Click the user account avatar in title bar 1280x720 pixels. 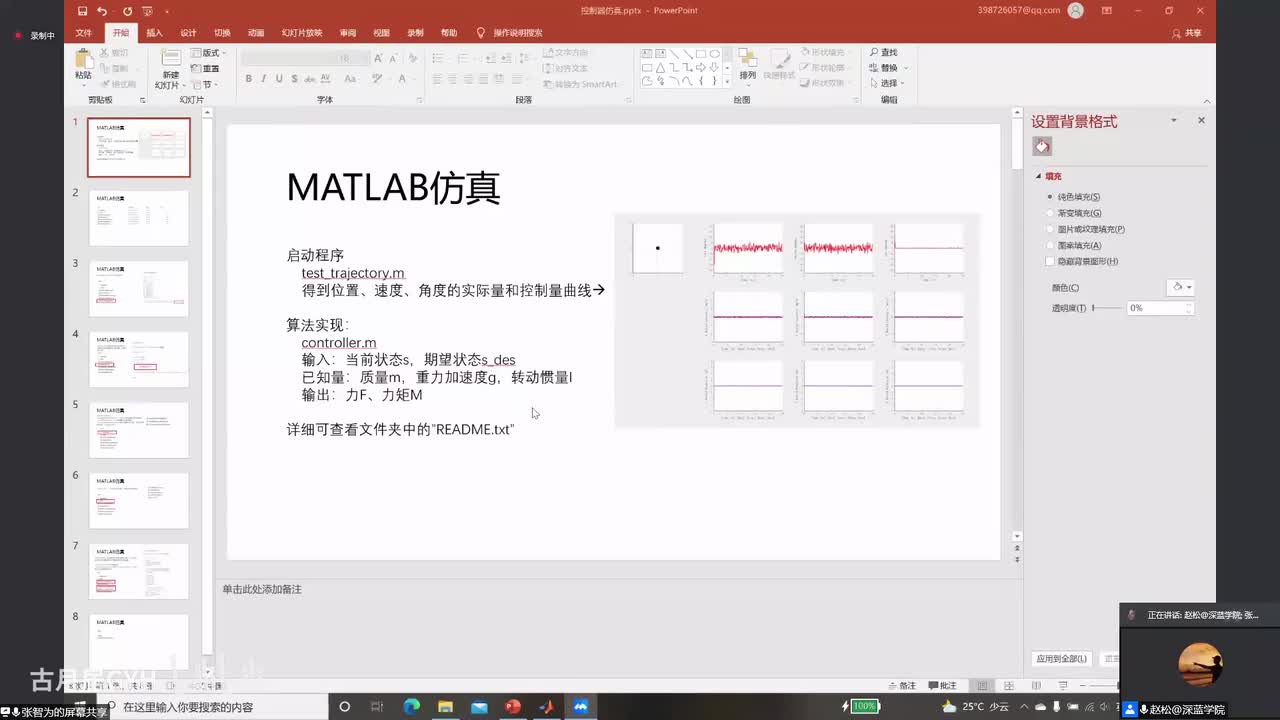[x=1076, y=11]
